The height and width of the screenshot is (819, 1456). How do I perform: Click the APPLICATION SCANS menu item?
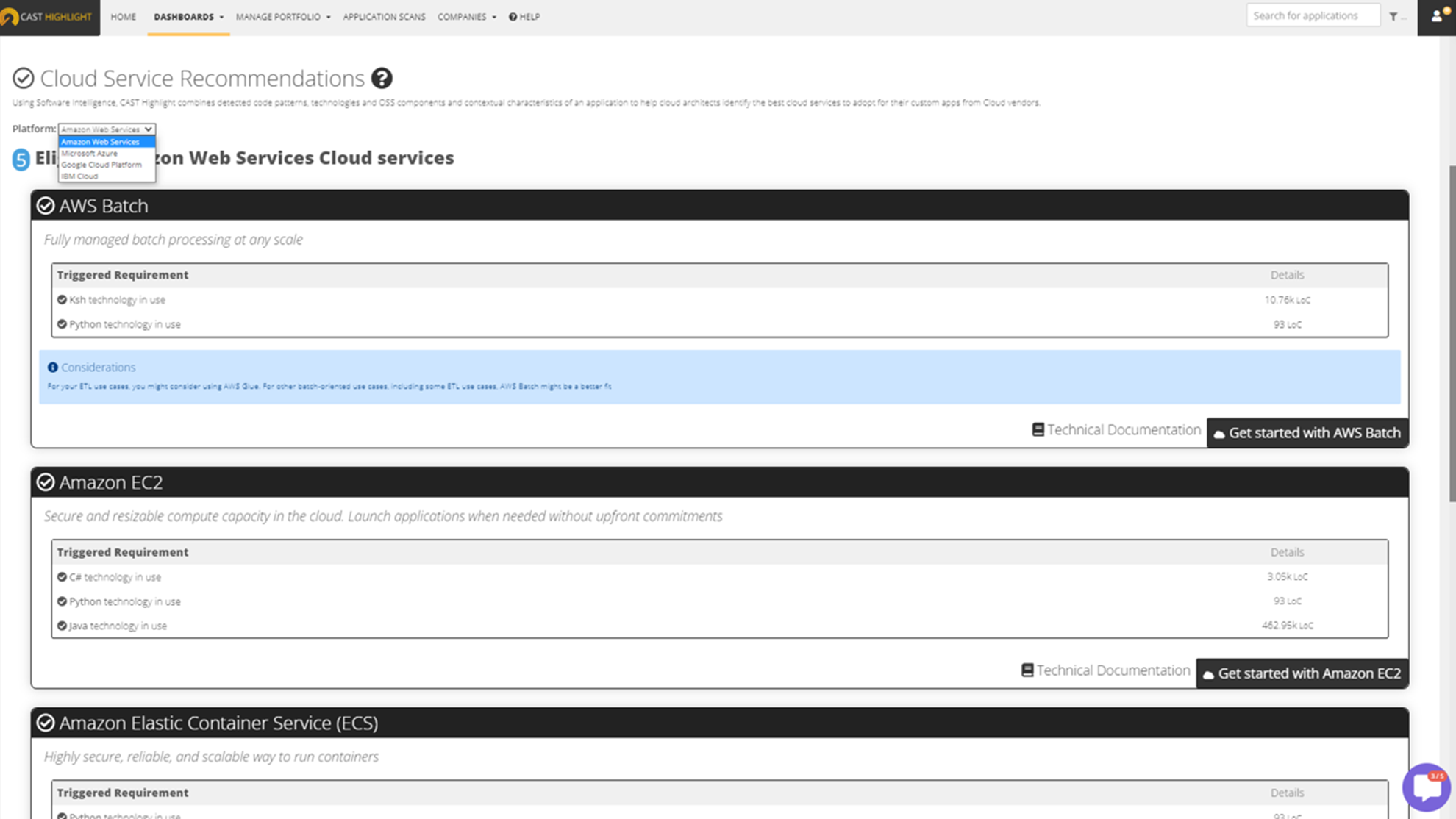click(x=384, y=17)
